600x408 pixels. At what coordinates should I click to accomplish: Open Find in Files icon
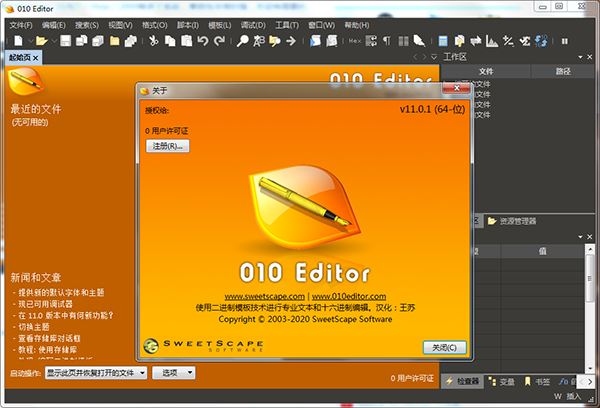pos(275,41)
